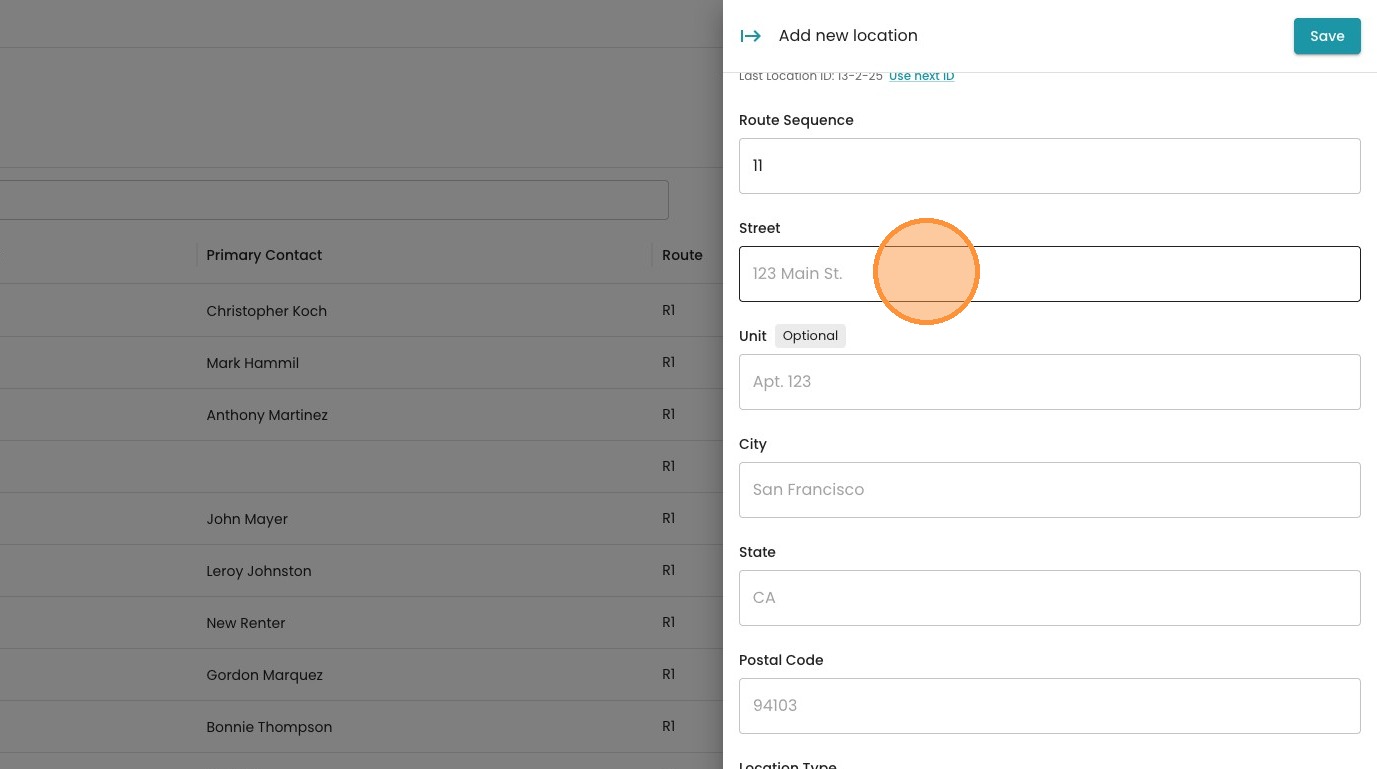
Task: Click the Bonnie Thompson row
Action: 269,727
